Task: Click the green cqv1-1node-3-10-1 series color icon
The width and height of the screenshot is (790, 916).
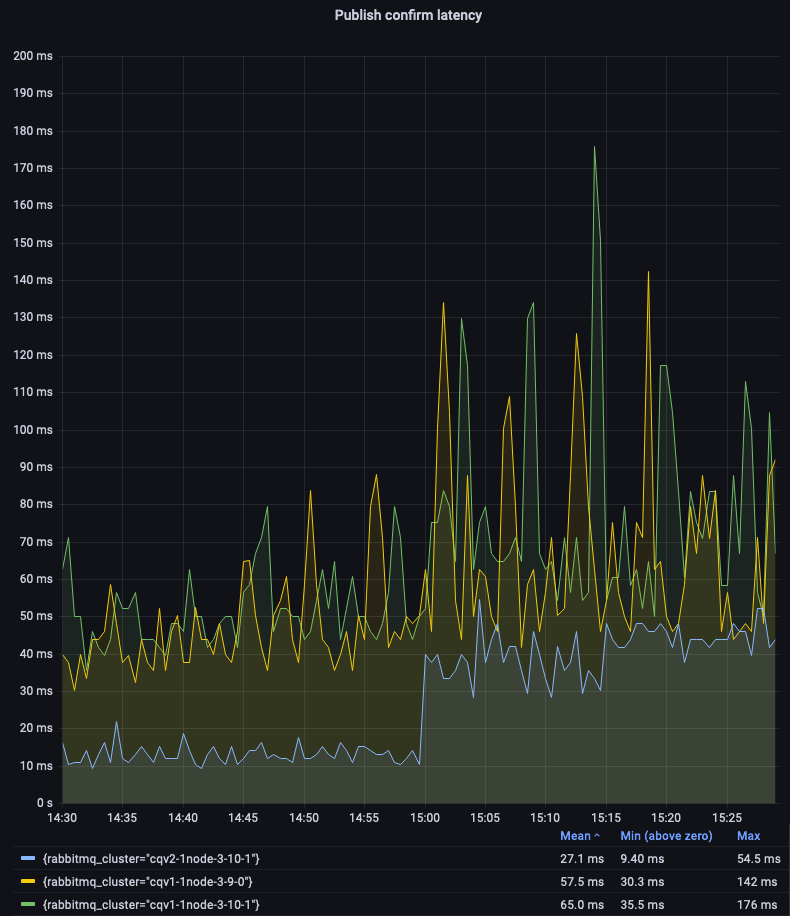Action: click(x=27, y=905)
